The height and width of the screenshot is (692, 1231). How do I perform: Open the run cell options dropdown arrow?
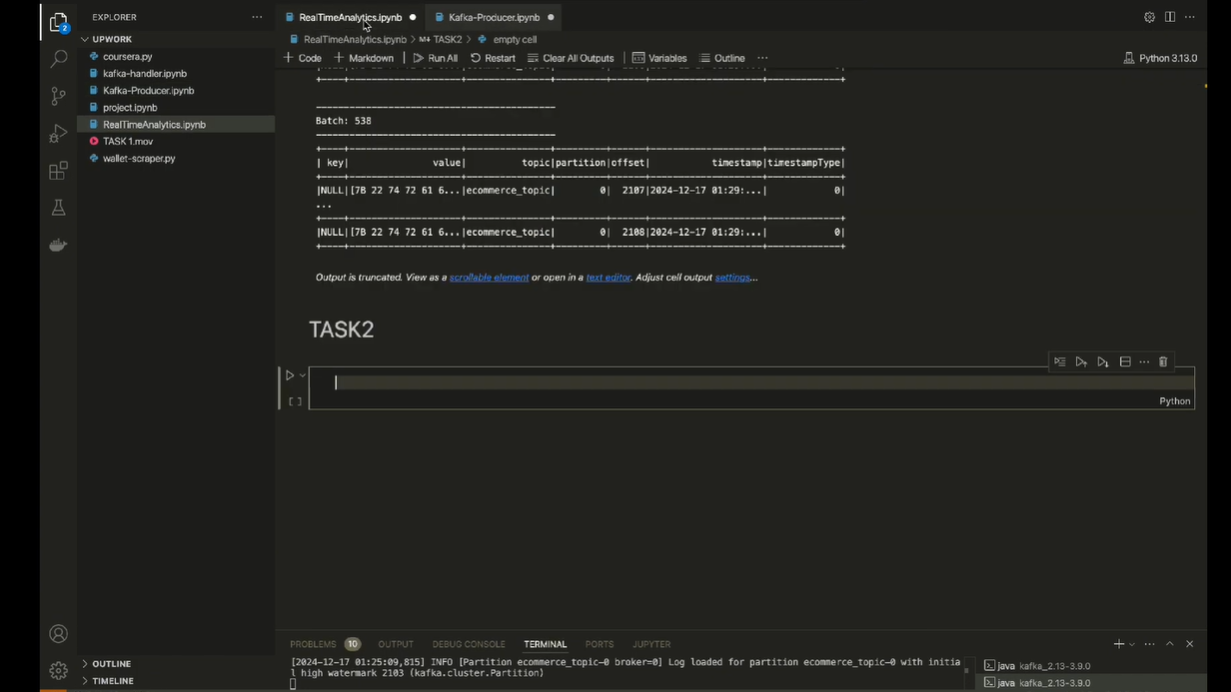(303, 376)
